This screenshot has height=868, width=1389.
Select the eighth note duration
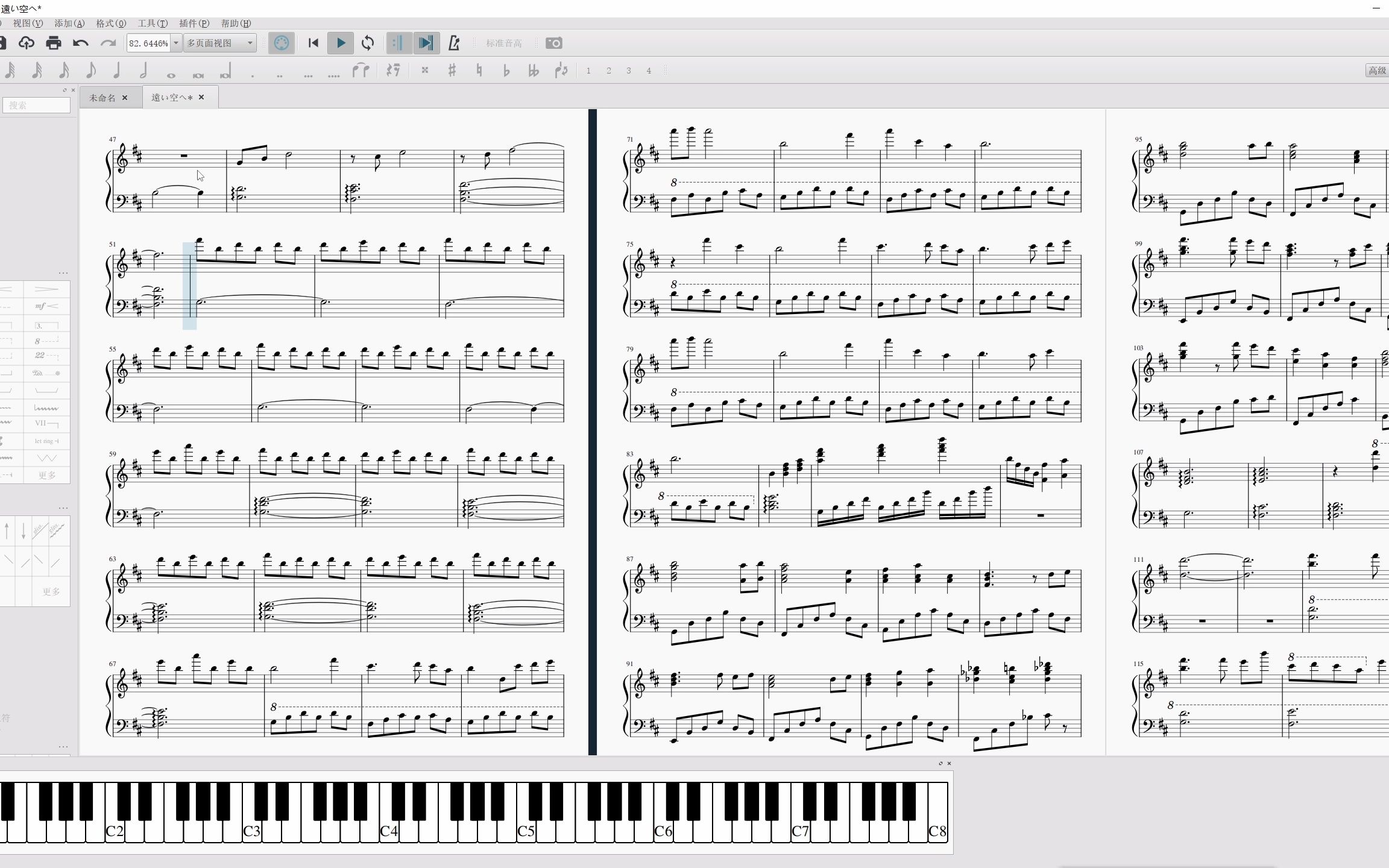90,71
